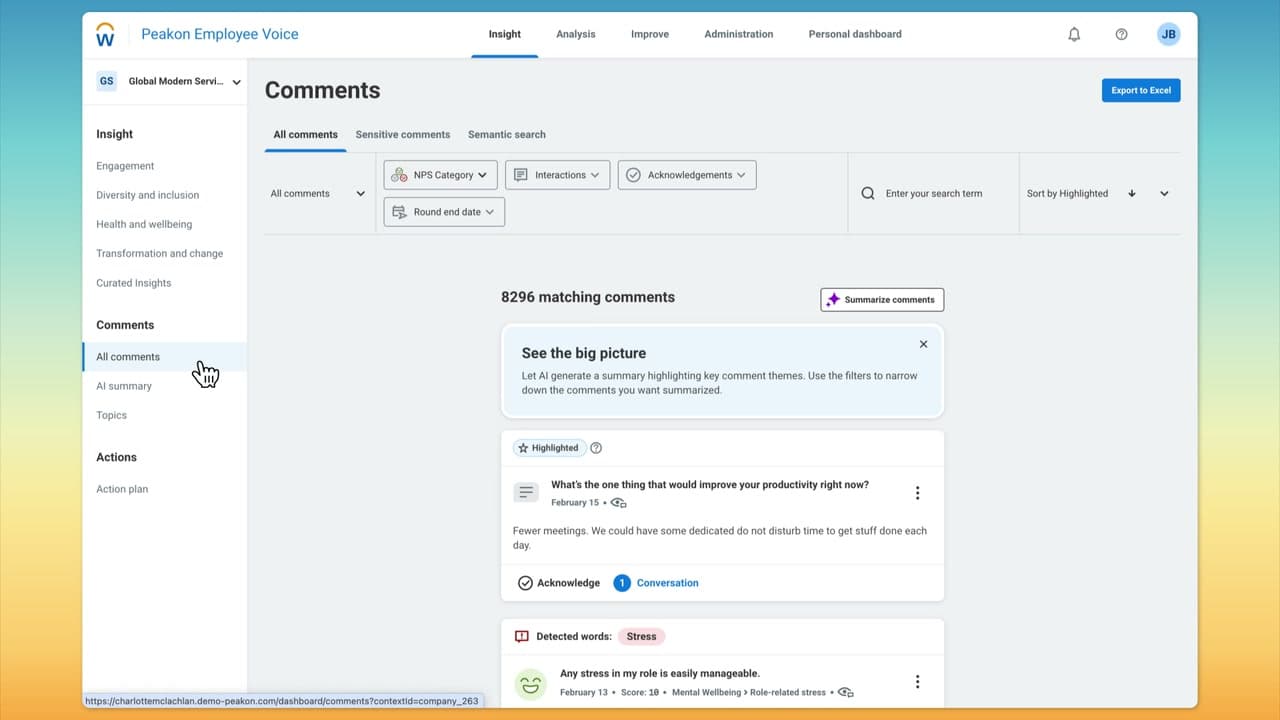Open the three-dot menu for the stress comment
This screenshot has height=720, width=1280.
[917, 682]
